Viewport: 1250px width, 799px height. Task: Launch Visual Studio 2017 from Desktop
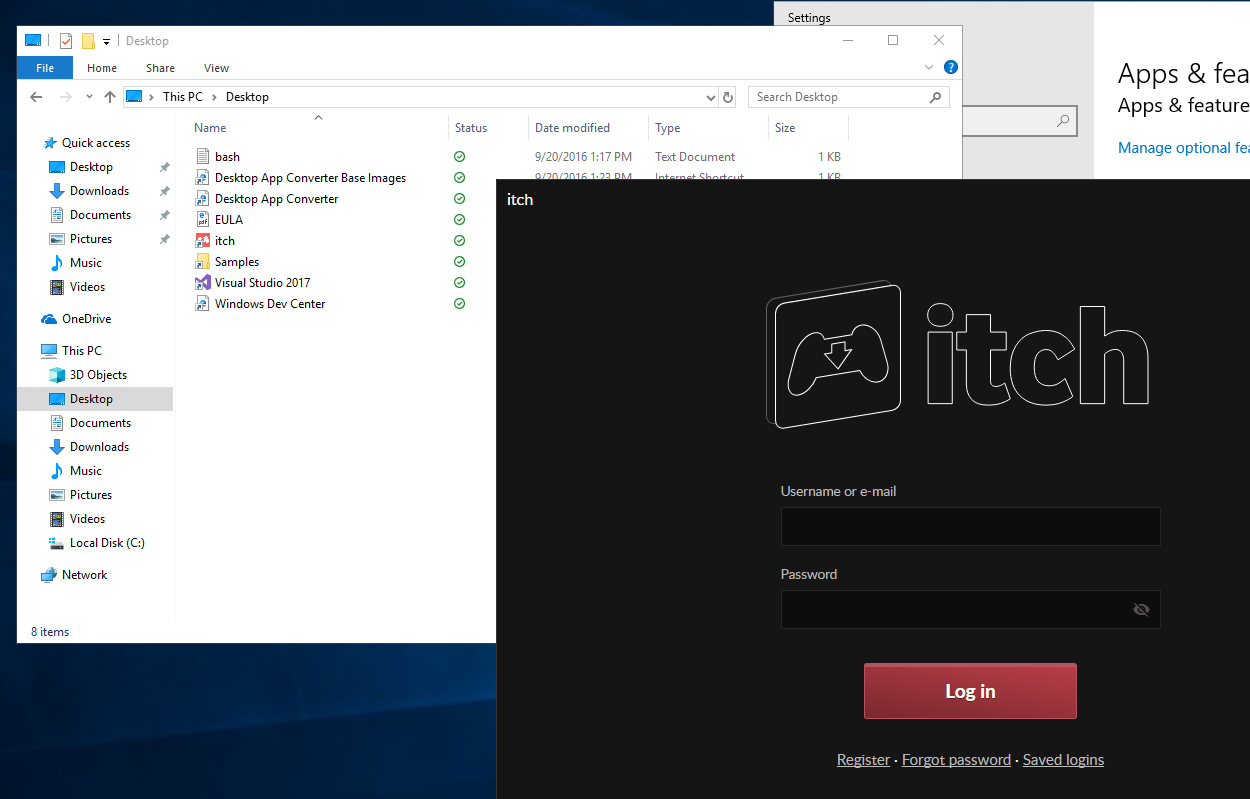(x=261, y=282)
